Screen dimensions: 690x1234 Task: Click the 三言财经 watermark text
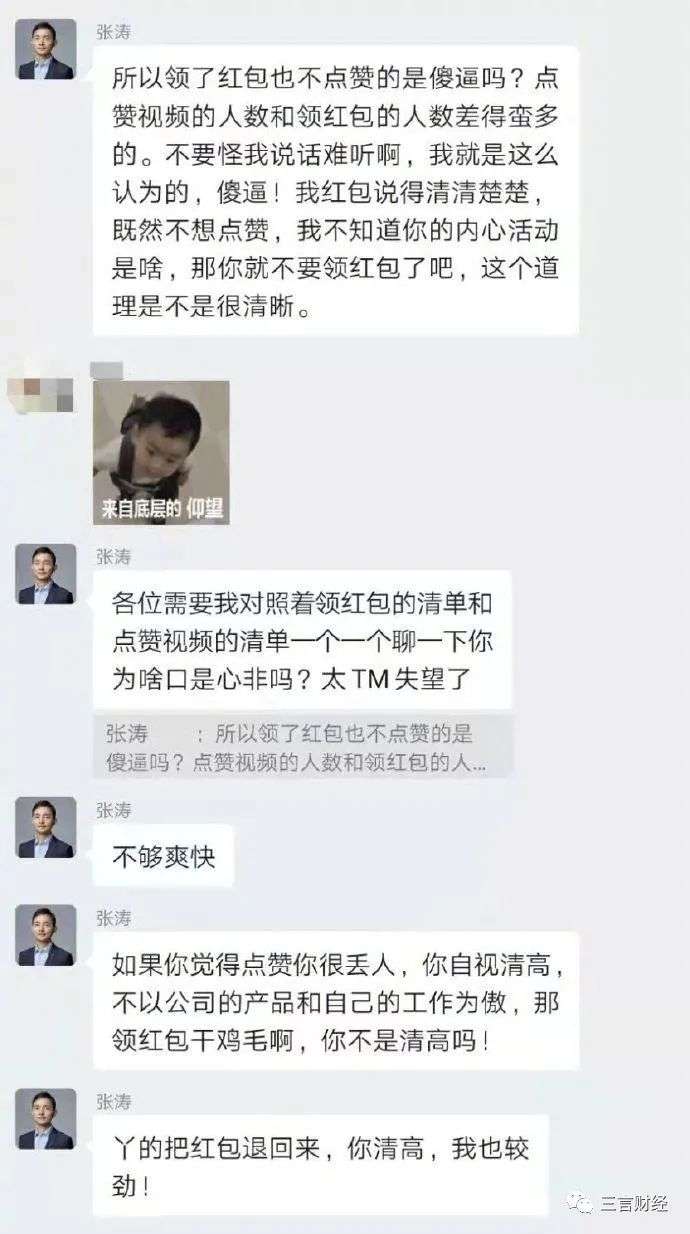click(633, 1202)
